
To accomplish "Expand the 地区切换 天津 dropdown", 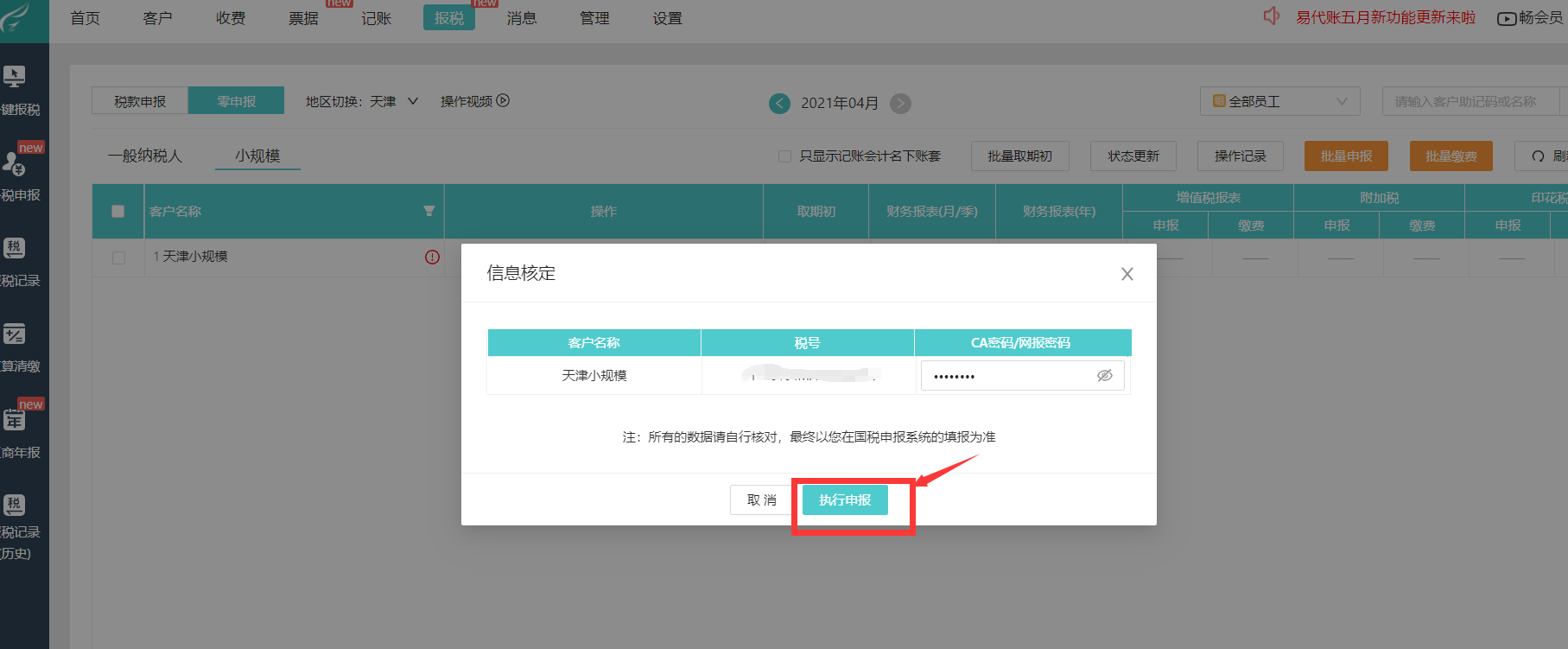I will point(412,101).
